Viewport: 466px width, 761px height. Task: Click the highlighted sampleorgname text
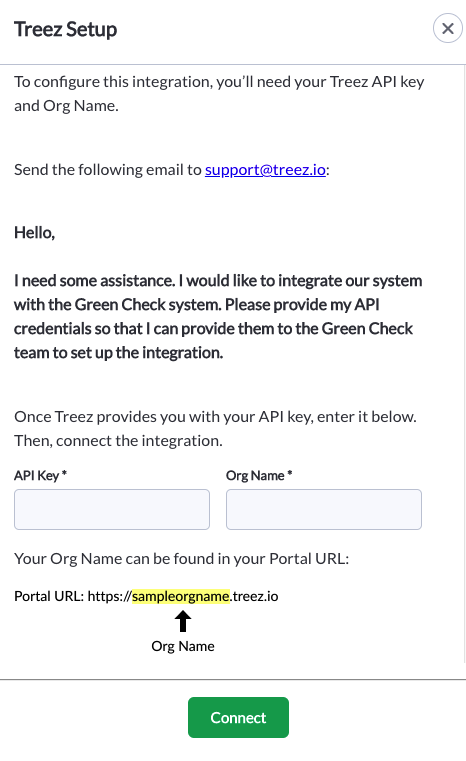(x=181, y=596)
